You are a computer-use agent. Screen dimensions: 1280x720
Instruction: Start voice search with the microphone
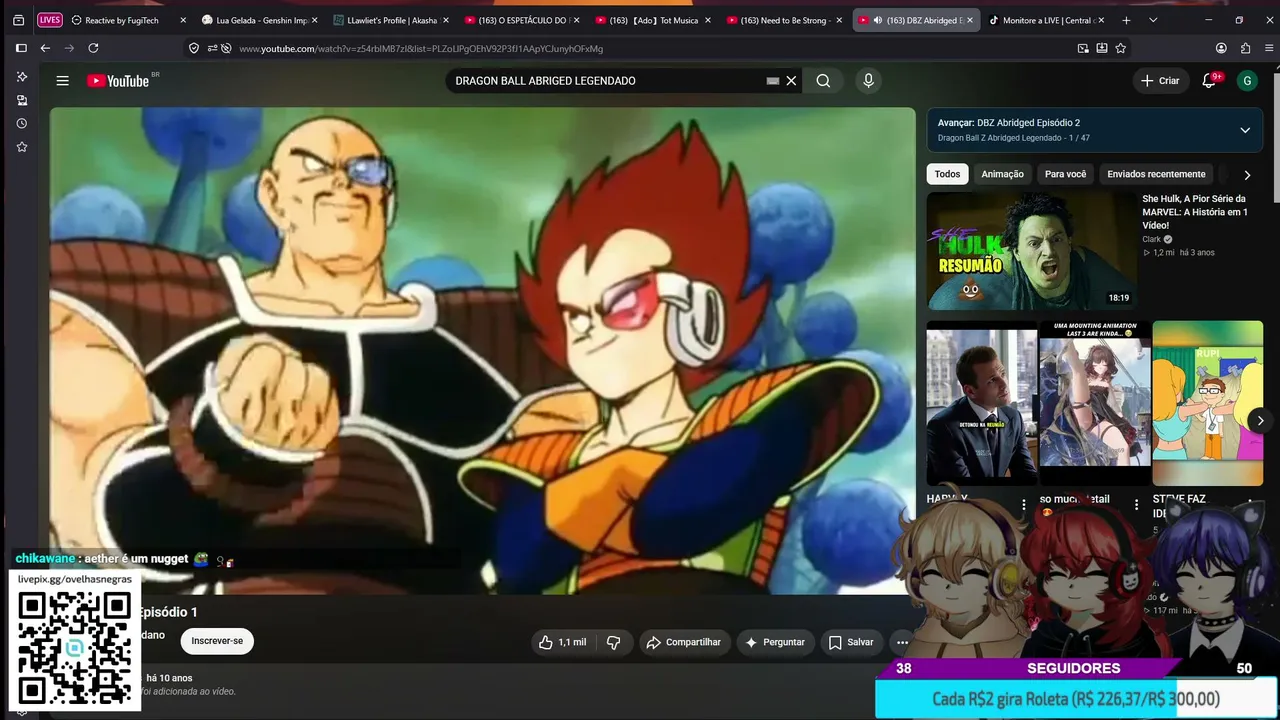868,81
